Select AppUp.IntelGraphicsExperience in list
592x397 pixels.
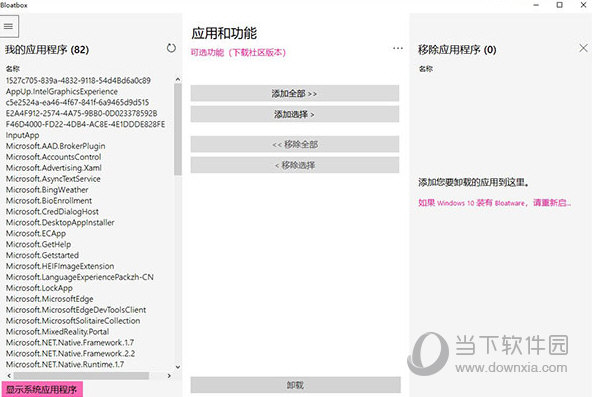62,91
